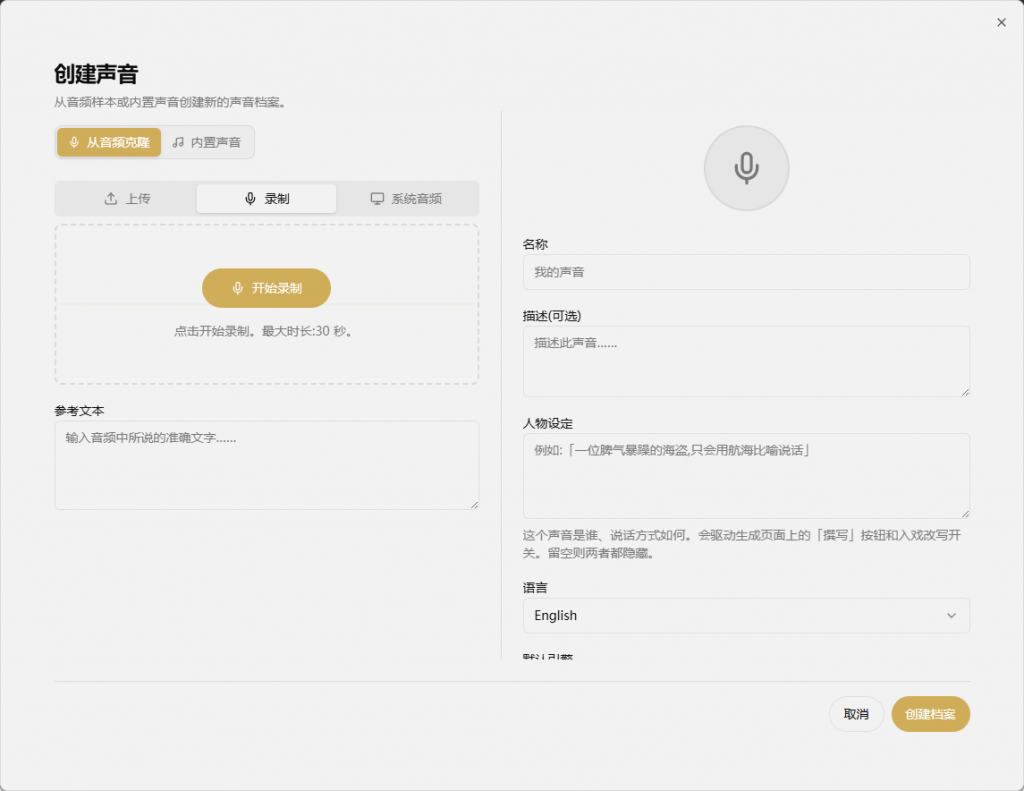The height and width of the screenshot is (791, 1024).
Task: Click the 取消 button
Action: pyautogui.click(x=856, y=714)
